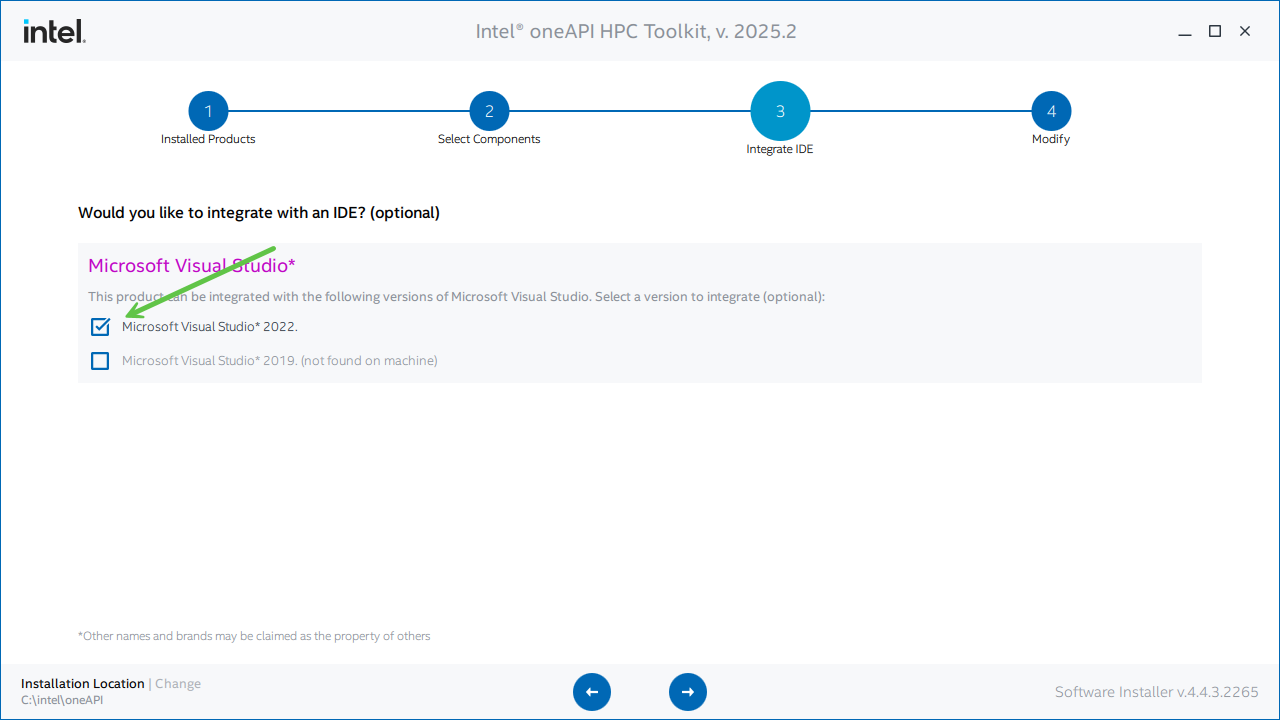
Task: Click 'Software Installer v.4.4.3.2265' version text
Action: 1157,692
